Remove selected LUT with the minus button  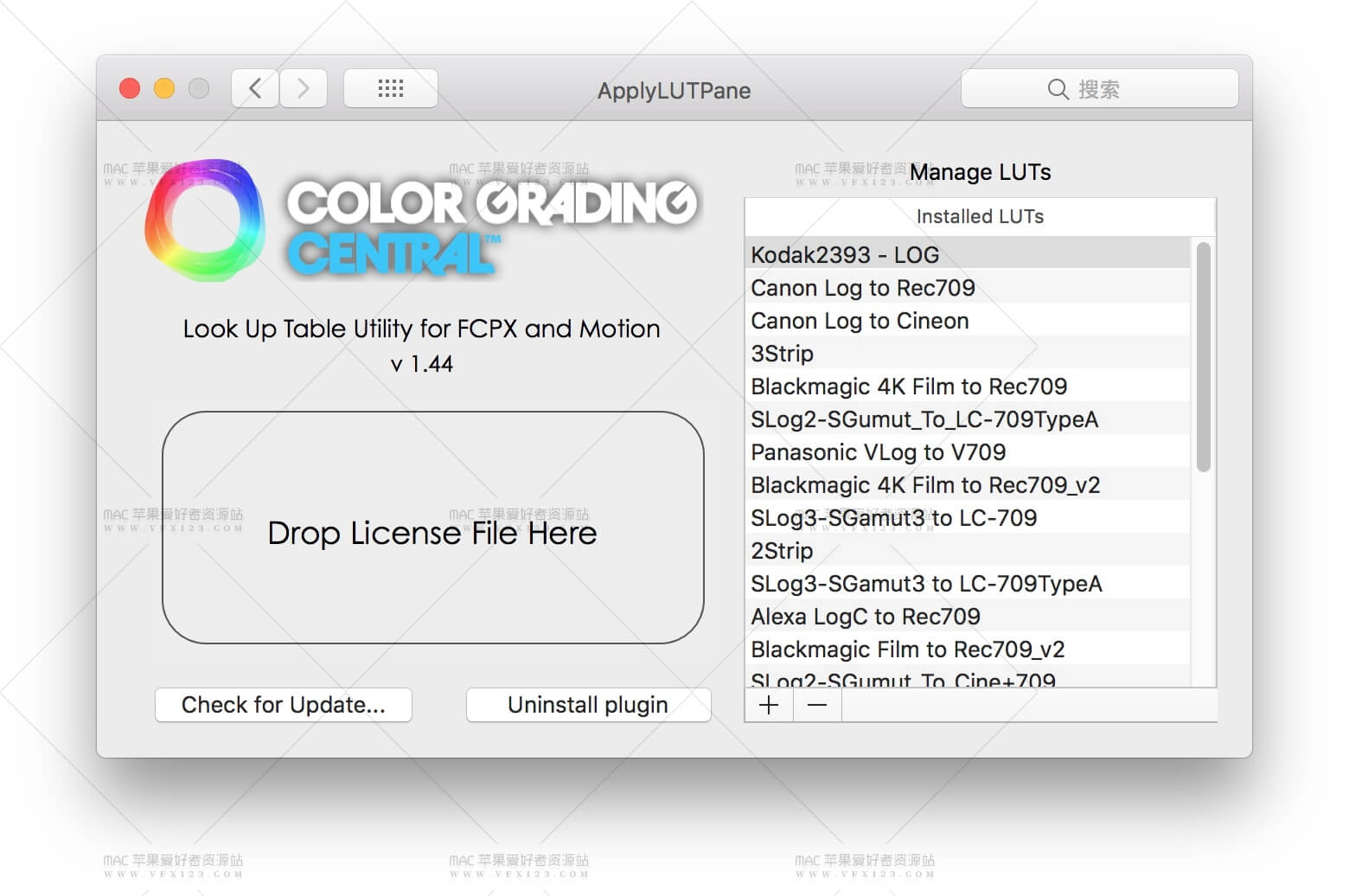817,705
